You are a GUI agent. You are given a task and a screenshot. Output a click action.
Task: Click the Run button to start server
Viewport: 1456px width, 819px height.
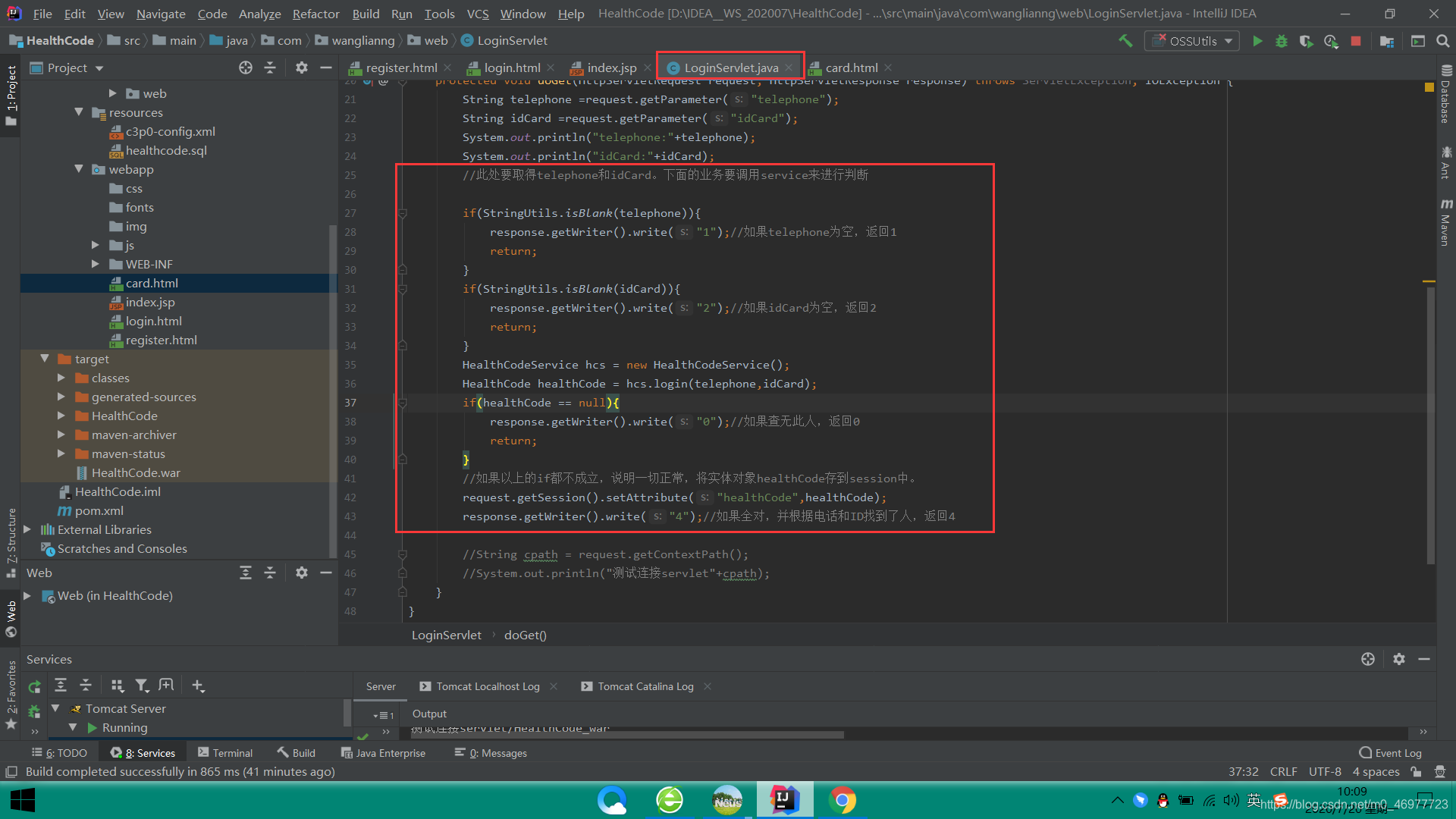[1257, 40]
